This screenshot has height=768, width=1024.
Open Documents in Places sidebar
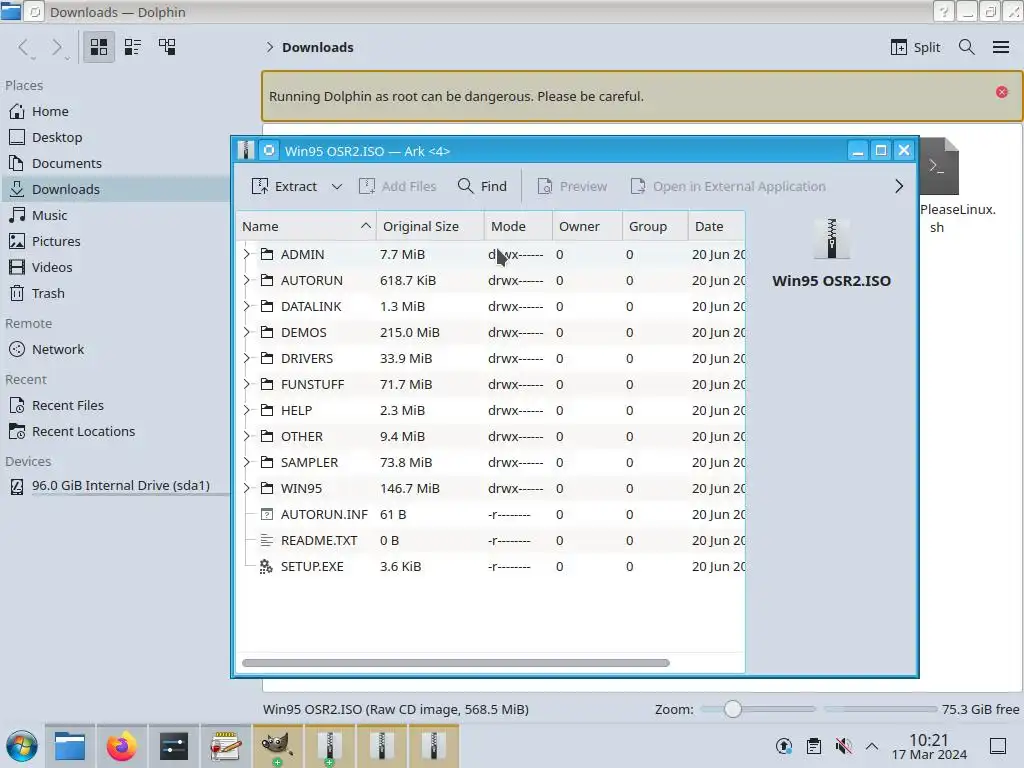coord(115,163)
